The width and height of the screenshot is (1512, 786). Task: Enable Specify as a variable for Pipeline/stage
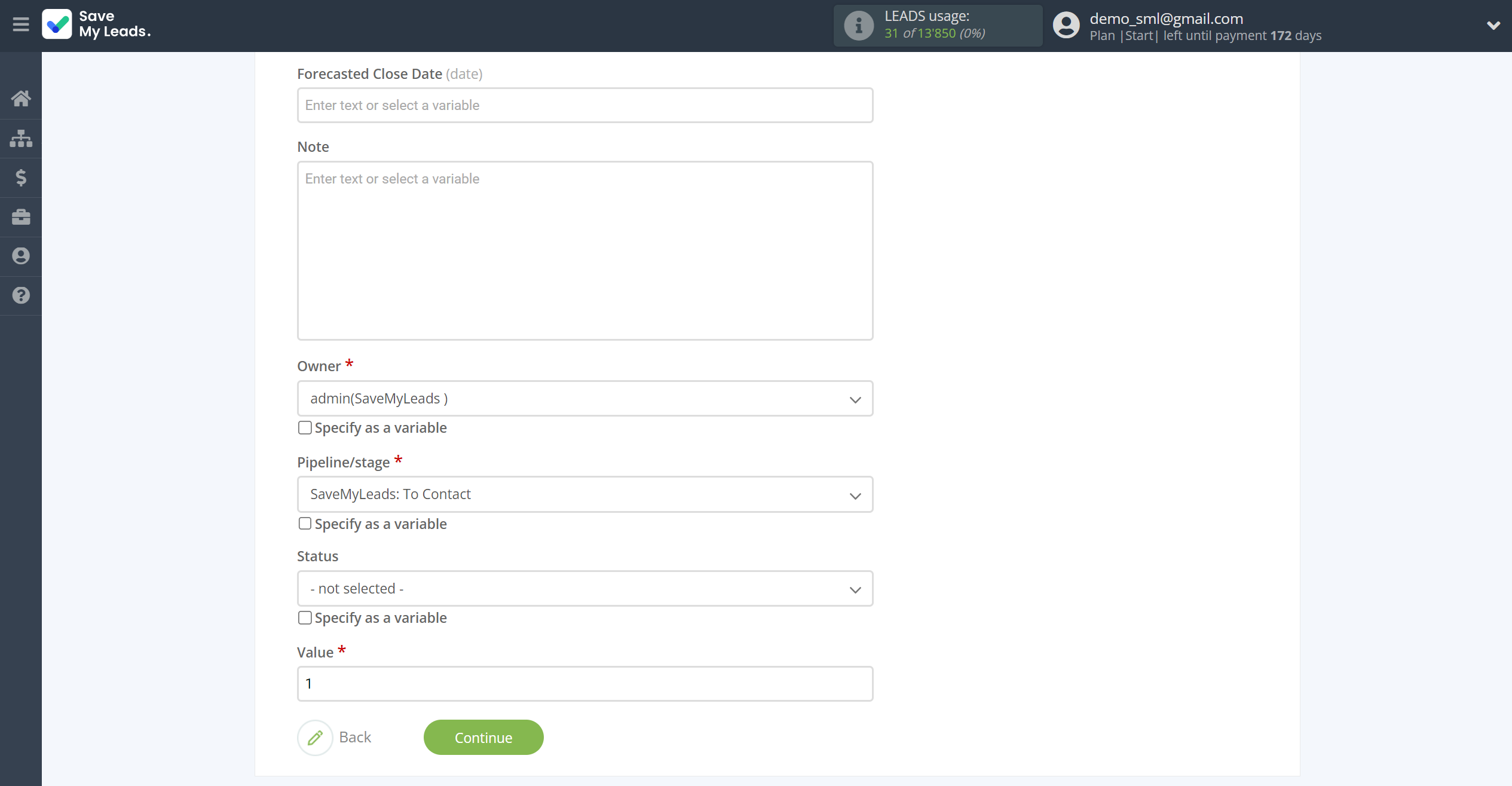(x=305, y=524)
